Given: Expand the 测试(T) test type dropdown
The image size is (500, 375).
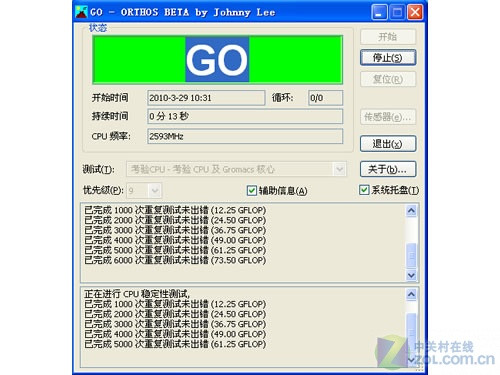Looking at the screenshot, I should click(x=339, y=169).
